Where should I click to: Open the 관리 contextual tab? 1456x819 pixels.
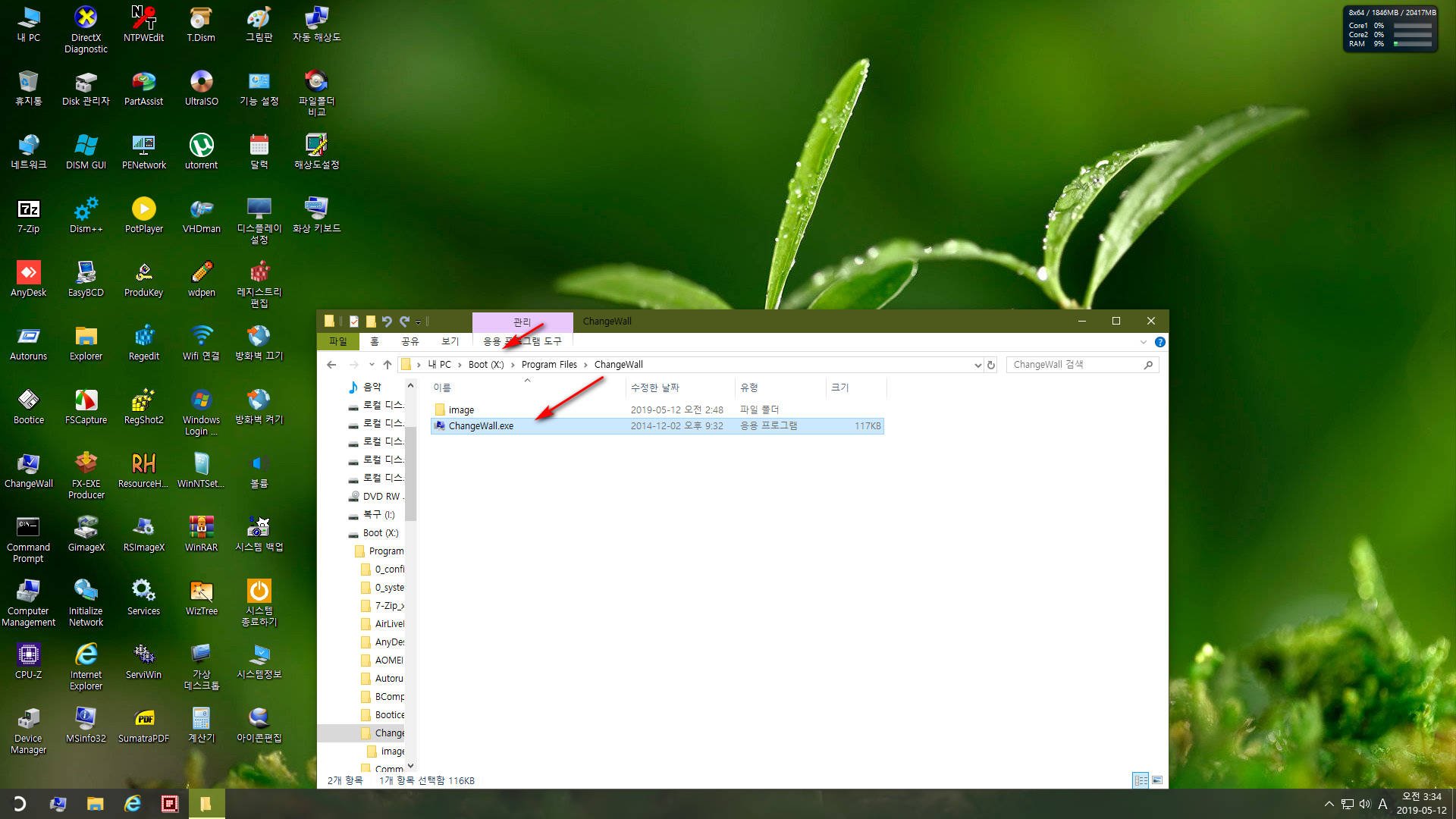[x=522, y=322]
